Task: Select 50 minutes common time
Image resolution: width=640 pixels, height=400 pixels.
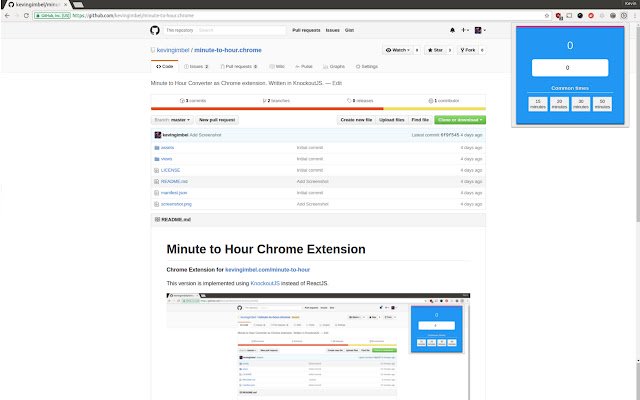Action: point(602,104)
